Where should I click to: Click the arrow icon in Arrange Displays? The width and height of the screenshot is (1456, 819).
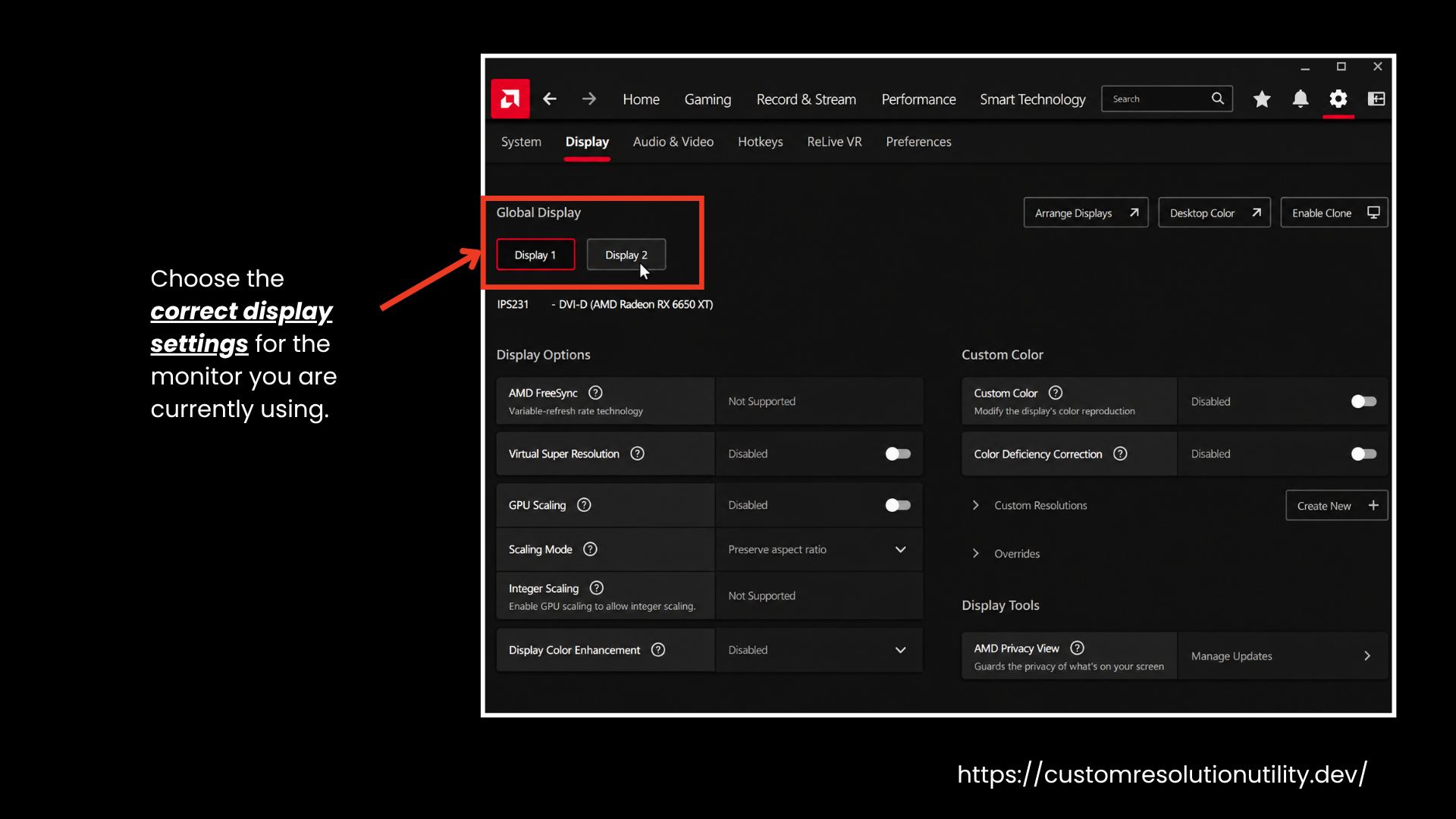point(1134,212)
